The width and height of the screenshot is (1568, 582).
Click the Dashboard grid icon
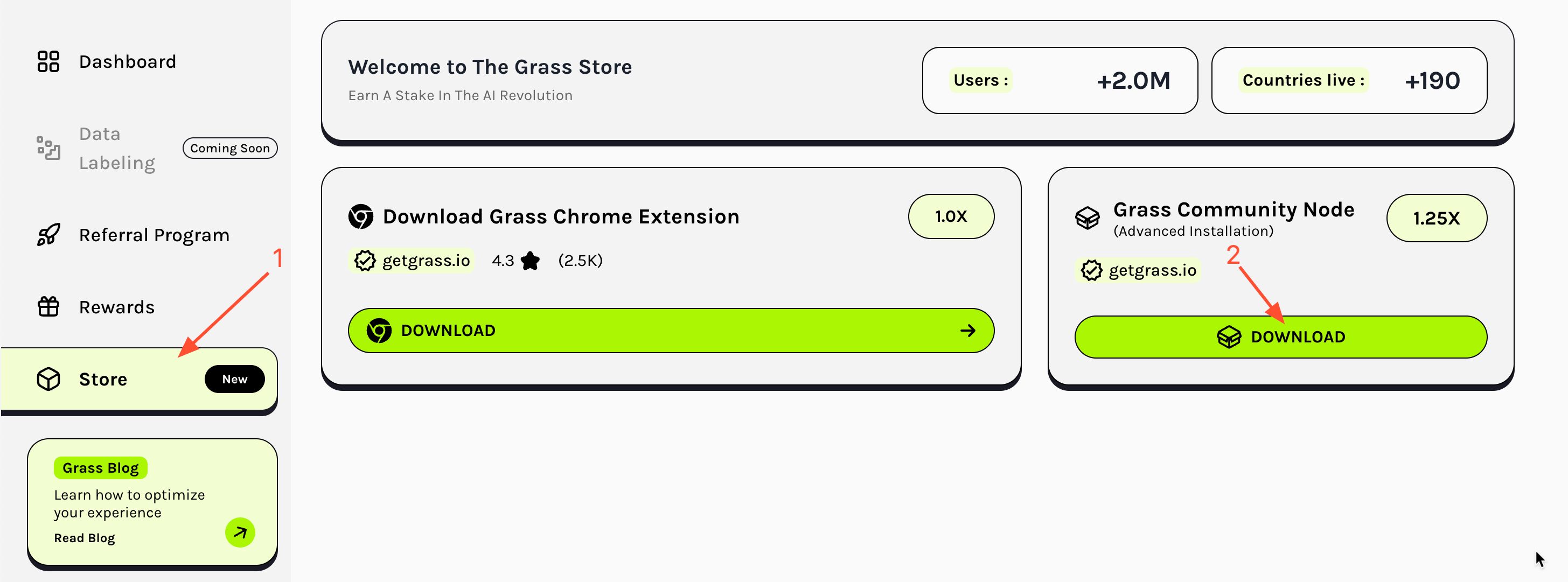[x=48, y=61]
